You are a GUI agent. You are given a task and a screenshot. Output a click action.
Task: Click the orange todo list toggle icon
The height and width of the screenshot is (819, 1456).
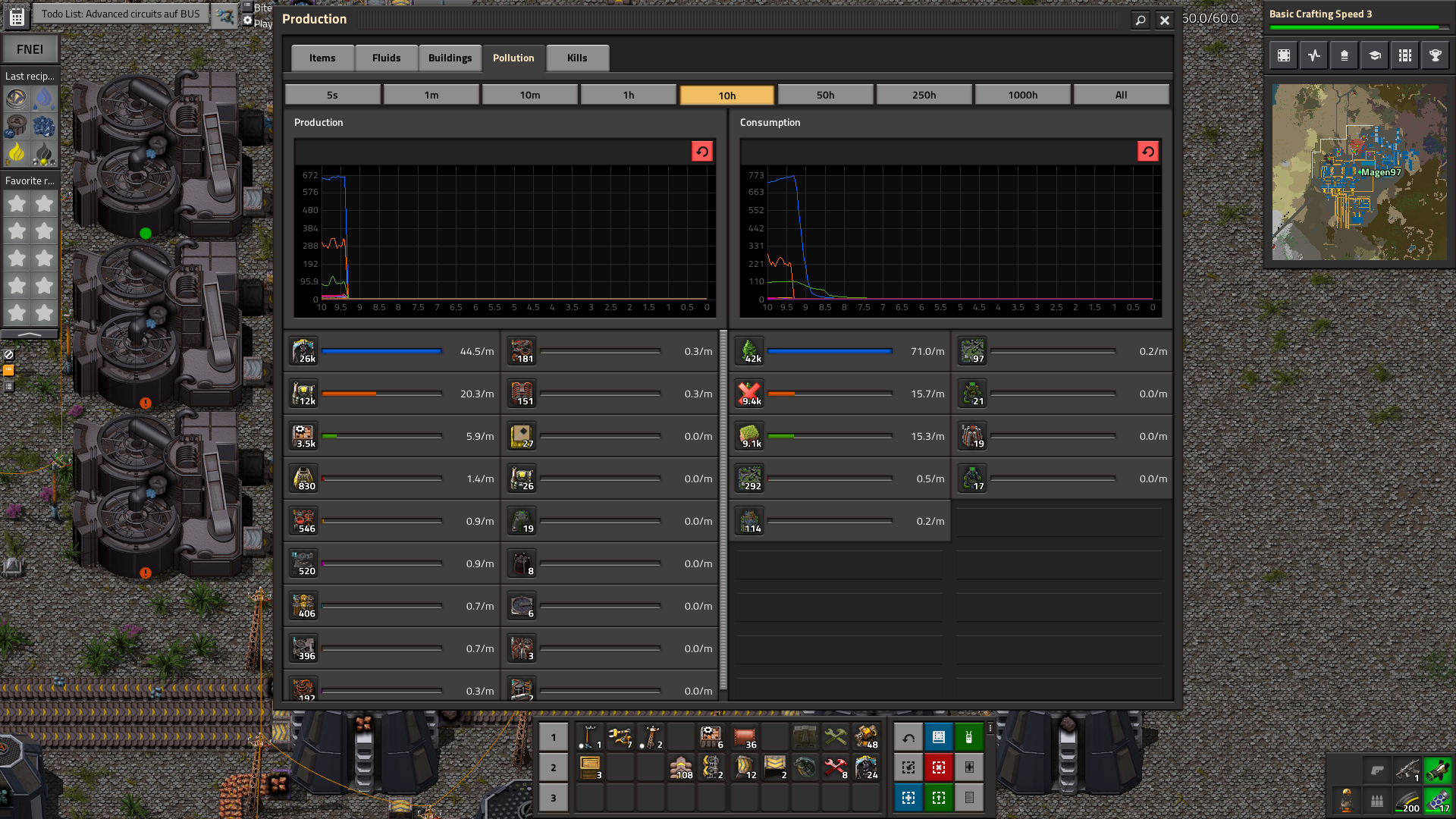pyautogui.click(x=8, y=370)
